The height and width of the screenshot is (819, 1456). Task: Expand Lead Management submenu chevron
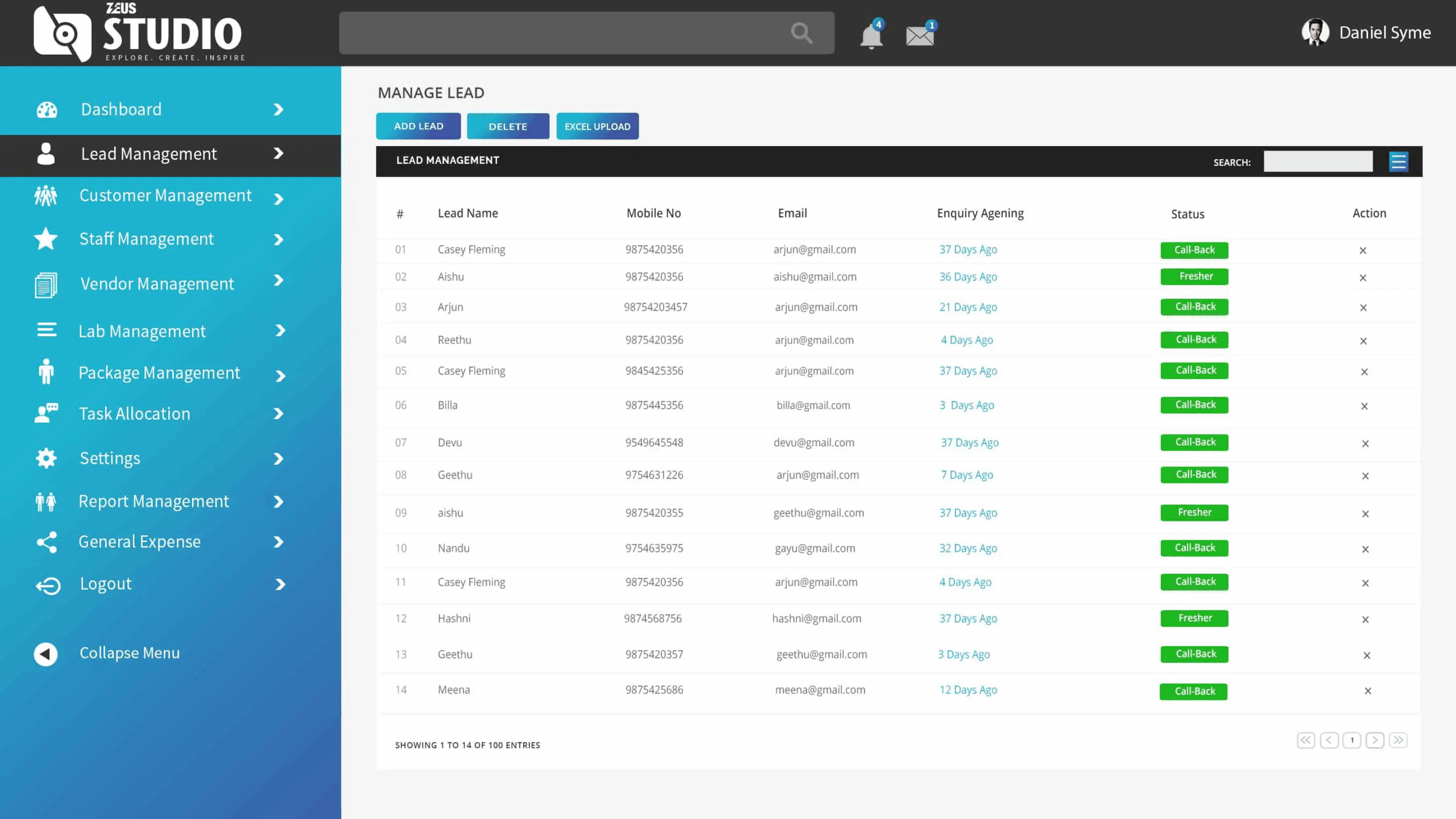(x=278, y=153)
